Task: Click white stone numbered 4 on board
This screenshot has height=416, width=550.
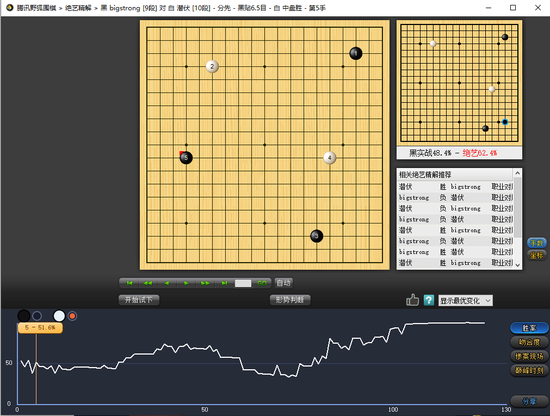Action: [x=329, y=158]
